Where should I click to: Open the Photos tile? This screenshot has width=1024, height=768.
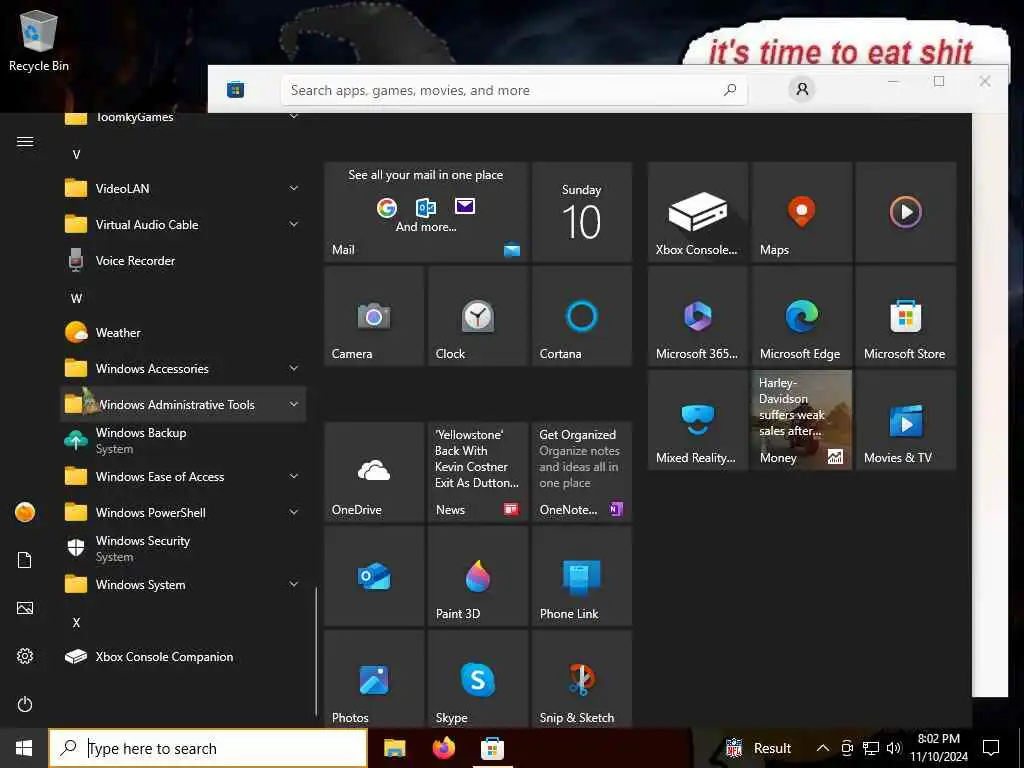(374, 679)
